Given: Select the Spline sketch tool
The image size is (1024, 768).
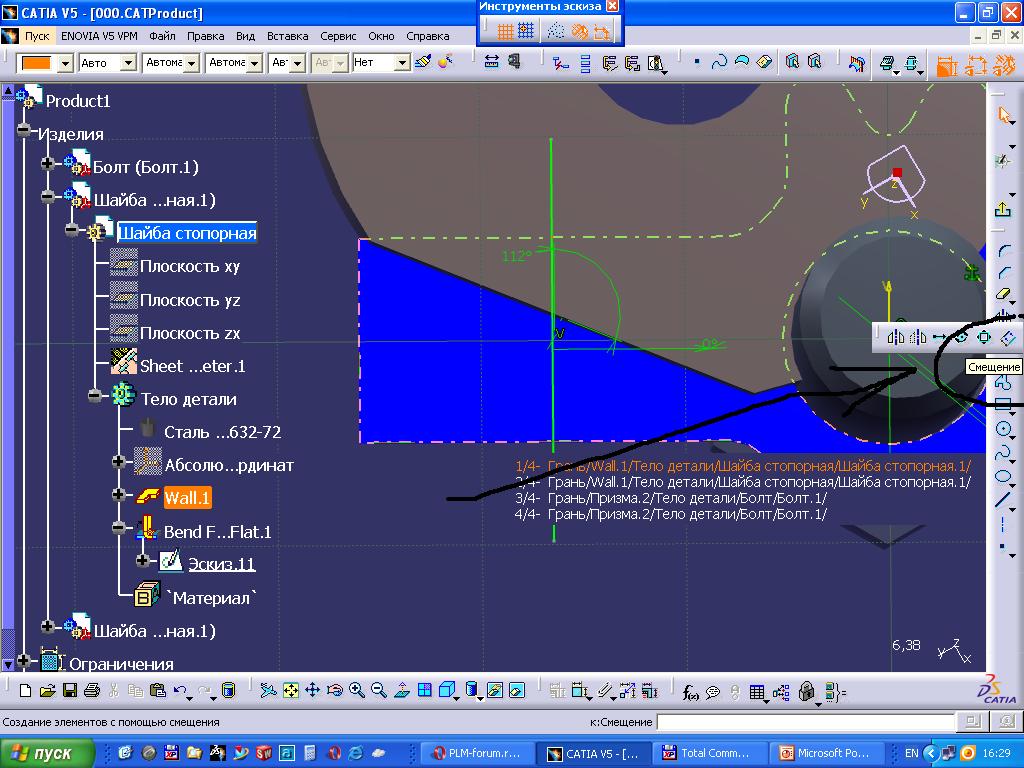Looking at the screenshot, I should pos(1003,453).
